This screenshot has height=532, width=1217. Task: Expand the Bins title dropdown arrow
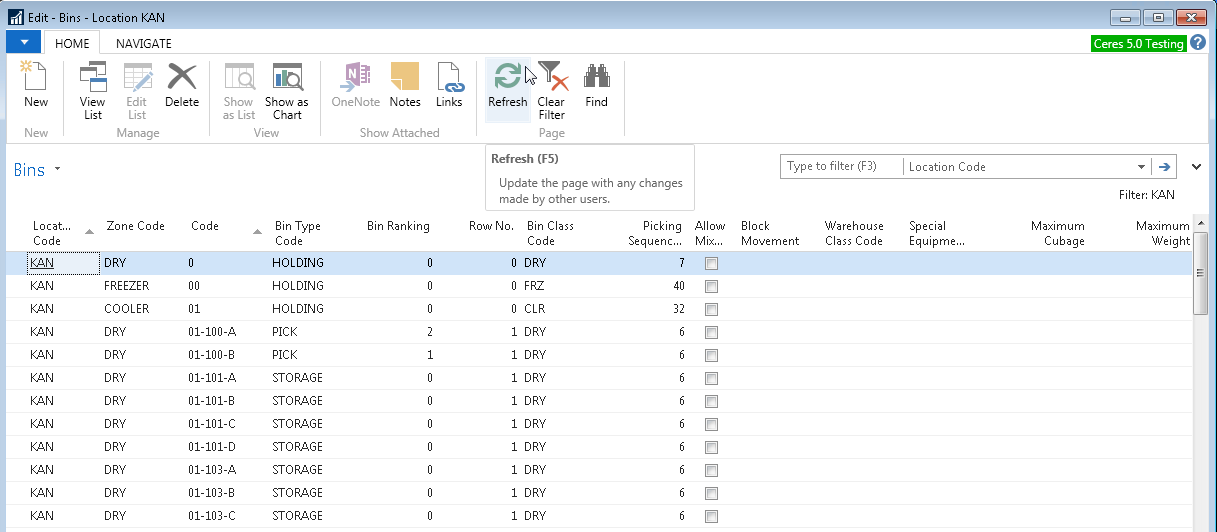57,169
